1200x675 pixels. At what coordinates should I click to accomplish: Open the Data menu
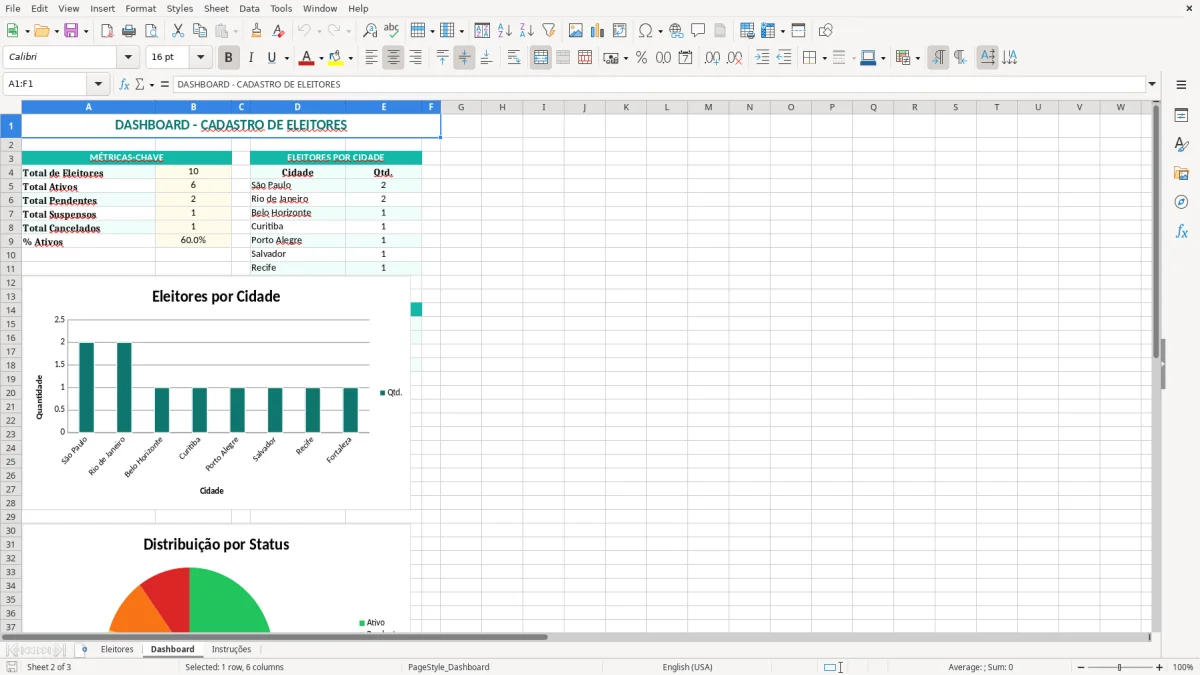[249, 8]
